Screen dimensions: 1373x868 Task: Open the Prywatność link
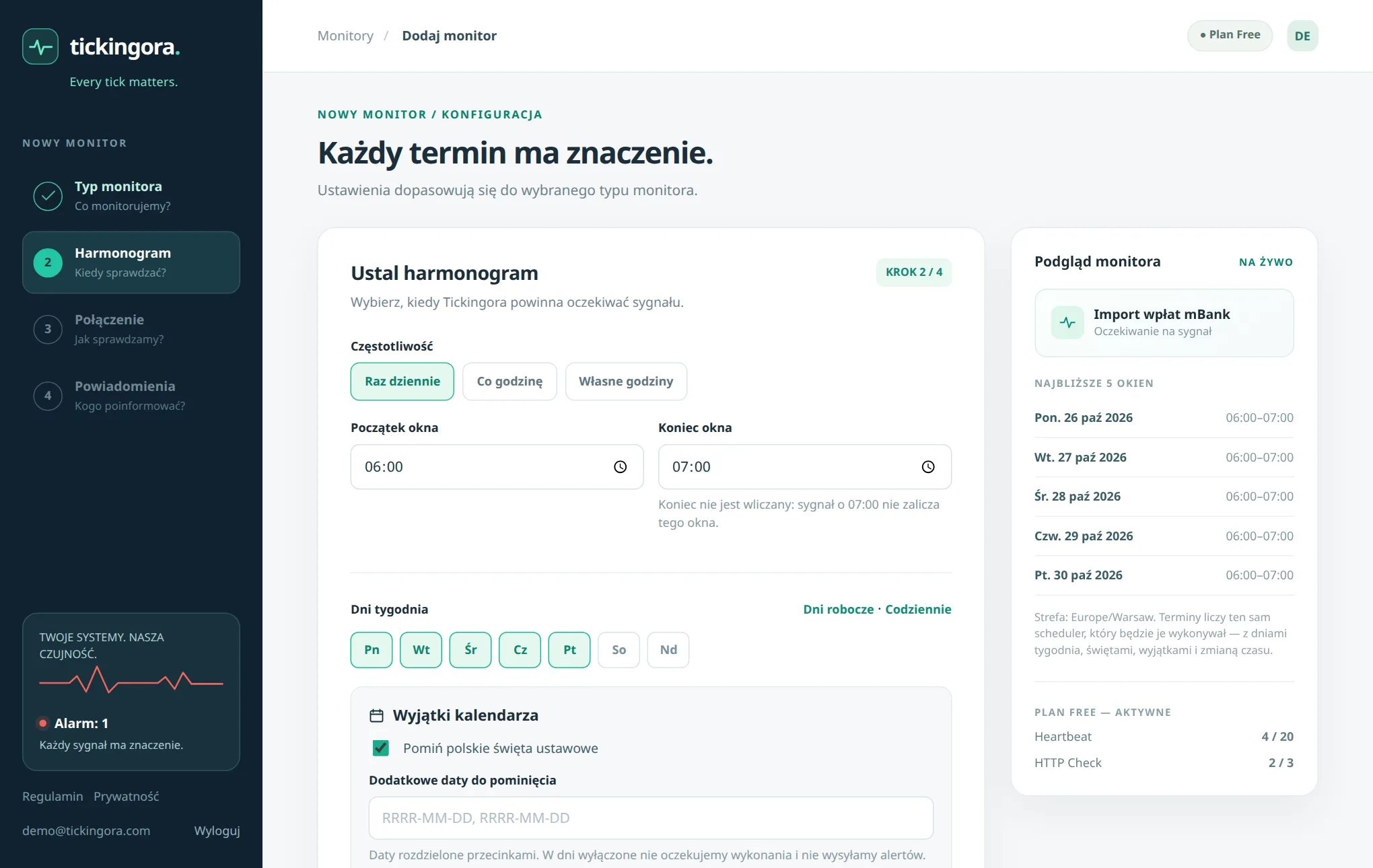(127, 797)
